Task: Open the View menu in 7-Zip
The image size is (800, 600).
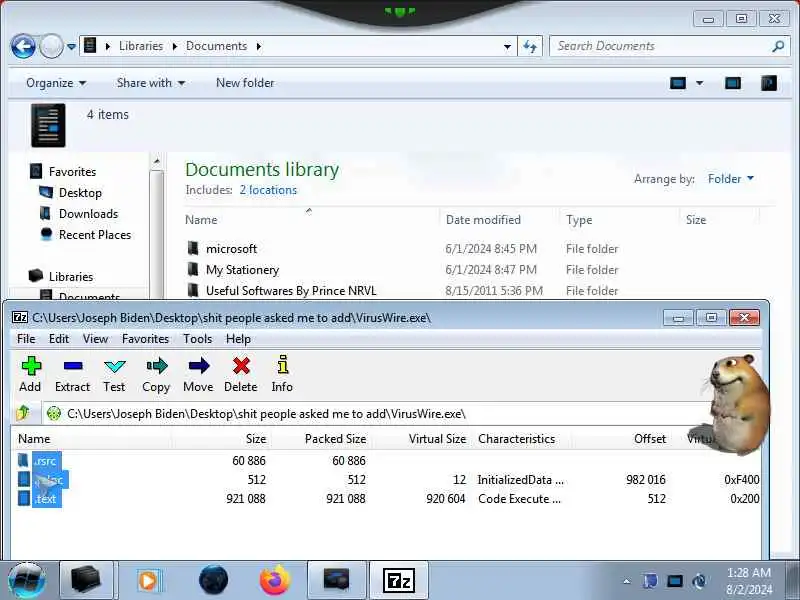Action: (95, 339)
